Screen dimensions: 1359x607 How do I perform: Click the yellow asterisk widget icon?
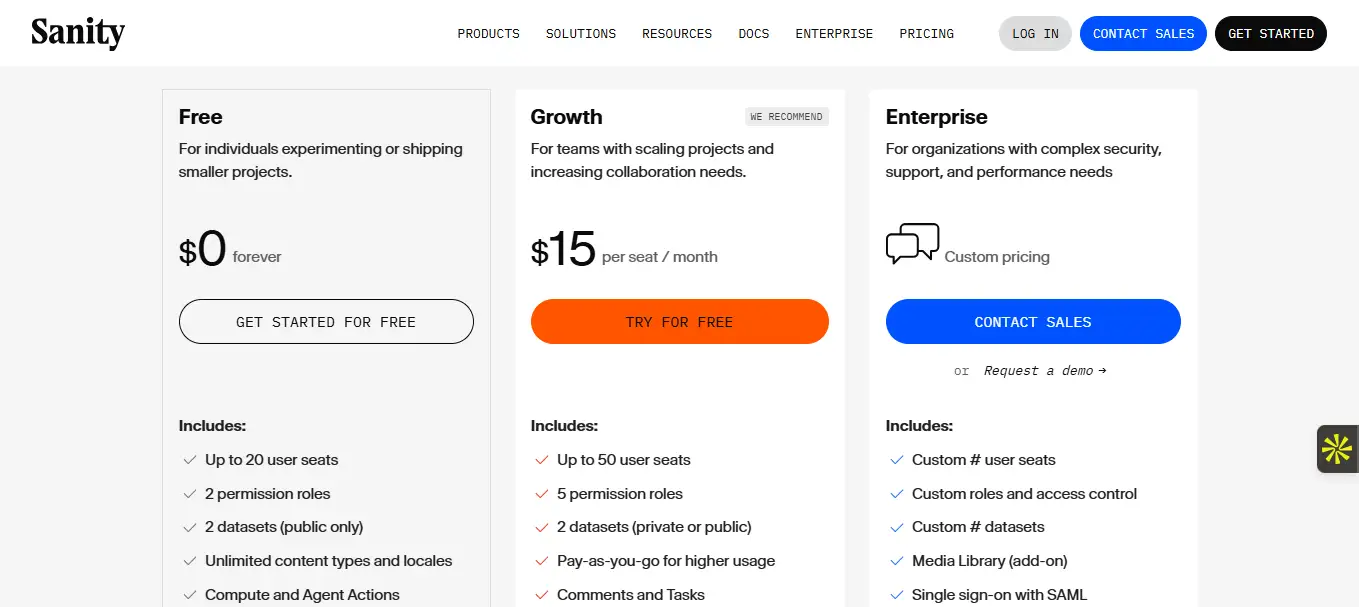1337,449
